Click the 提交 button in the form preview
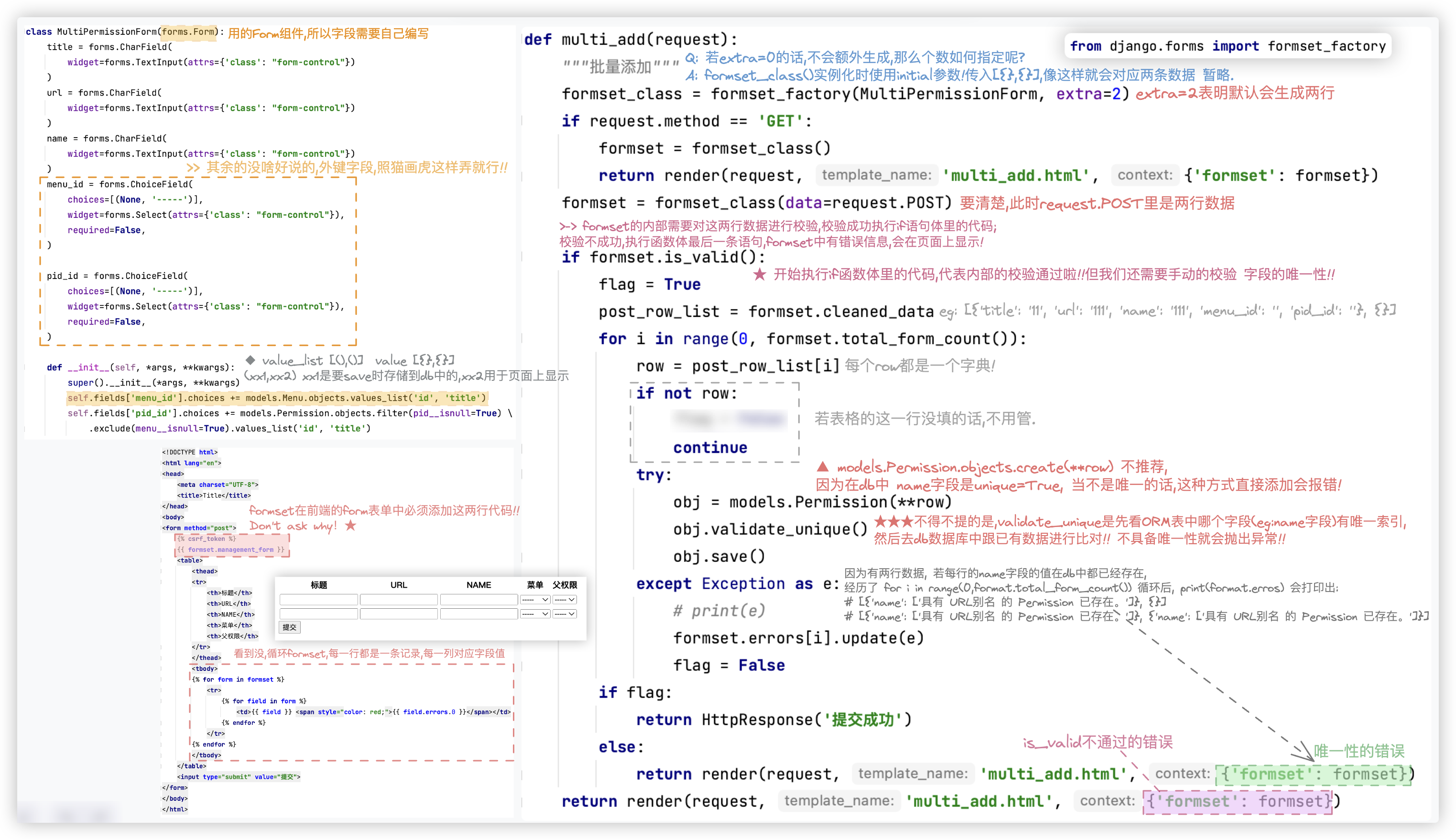Image resolution: width=1456 pixels, height=840 pixels. point(289,627)
